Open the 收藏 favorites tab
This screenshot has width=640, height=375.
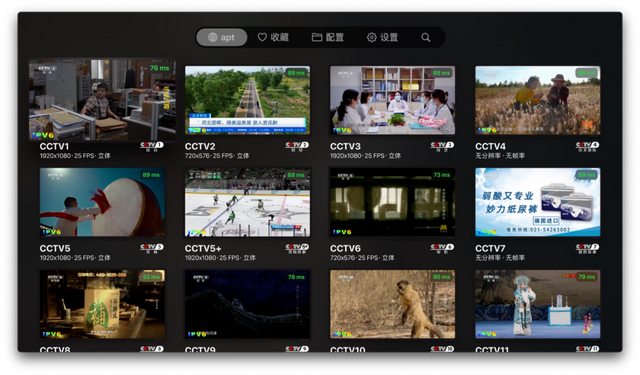(273, 38)
